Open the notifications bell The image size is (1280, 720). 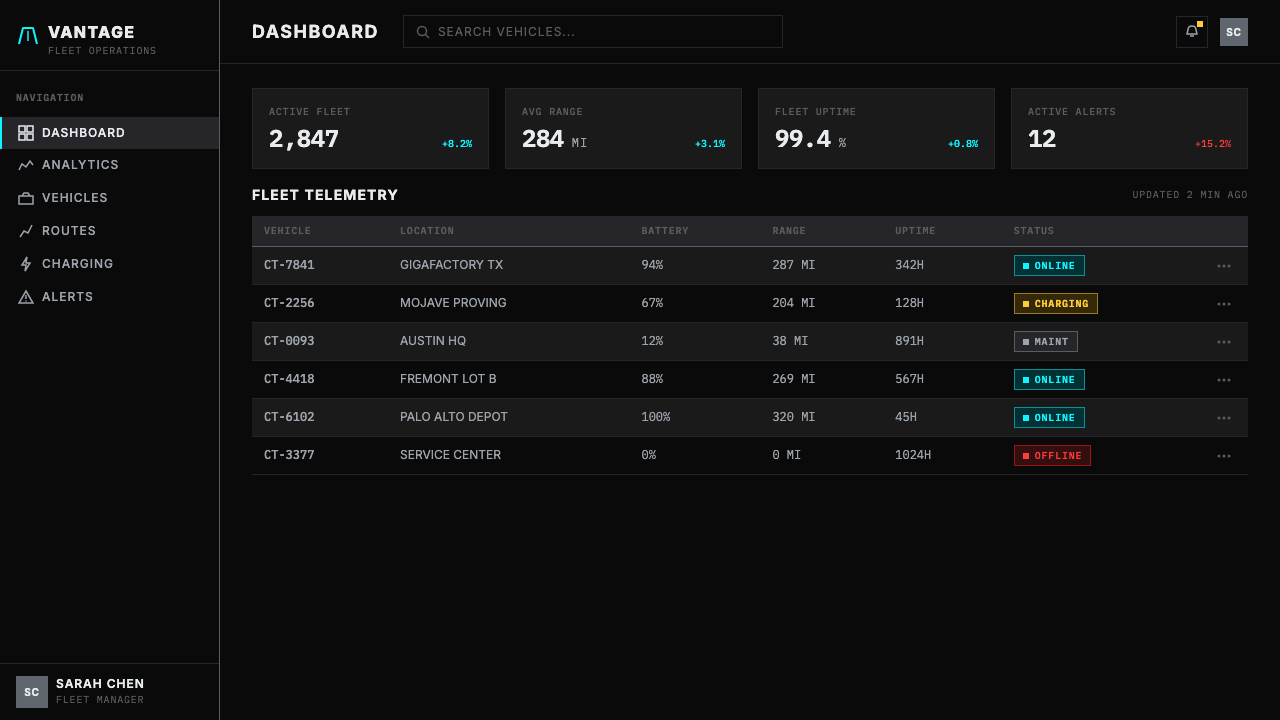point(1192,32)
